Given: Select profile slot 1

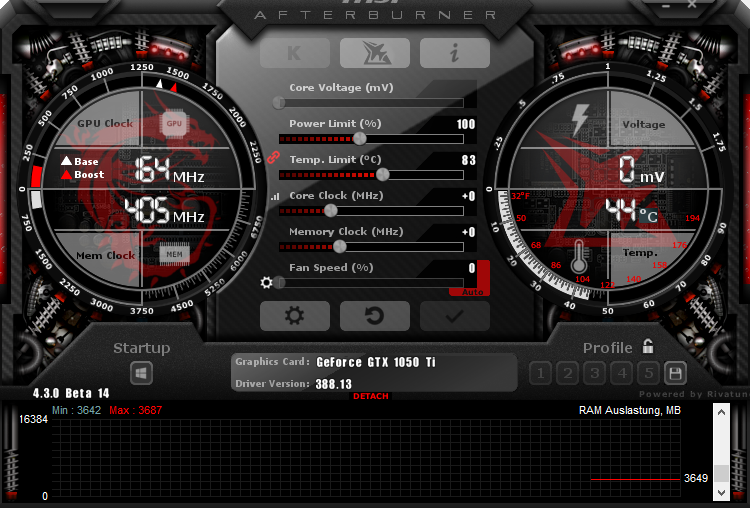Looking at the screenshot, I should click(x=540, y=373).
